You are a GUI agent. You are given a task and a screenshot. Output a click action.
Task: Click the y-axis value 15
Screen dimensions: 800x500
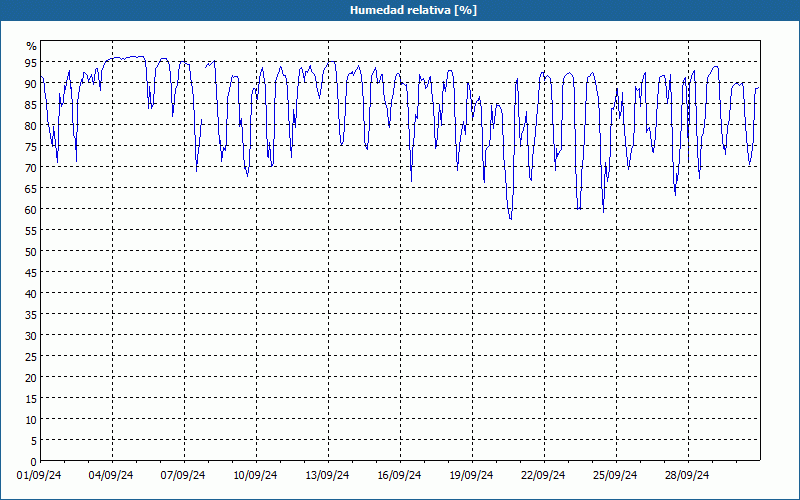coord(31,398)
